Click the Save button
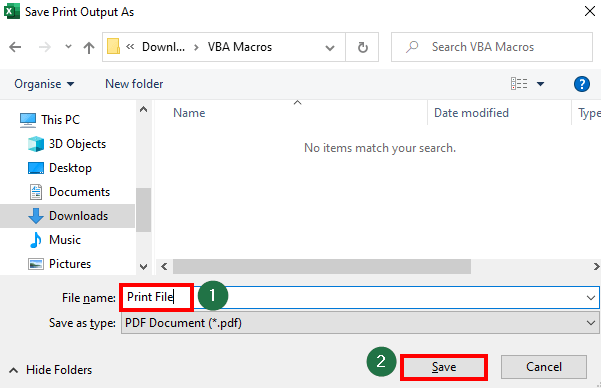The image size is (601, 388). (444, 367)
